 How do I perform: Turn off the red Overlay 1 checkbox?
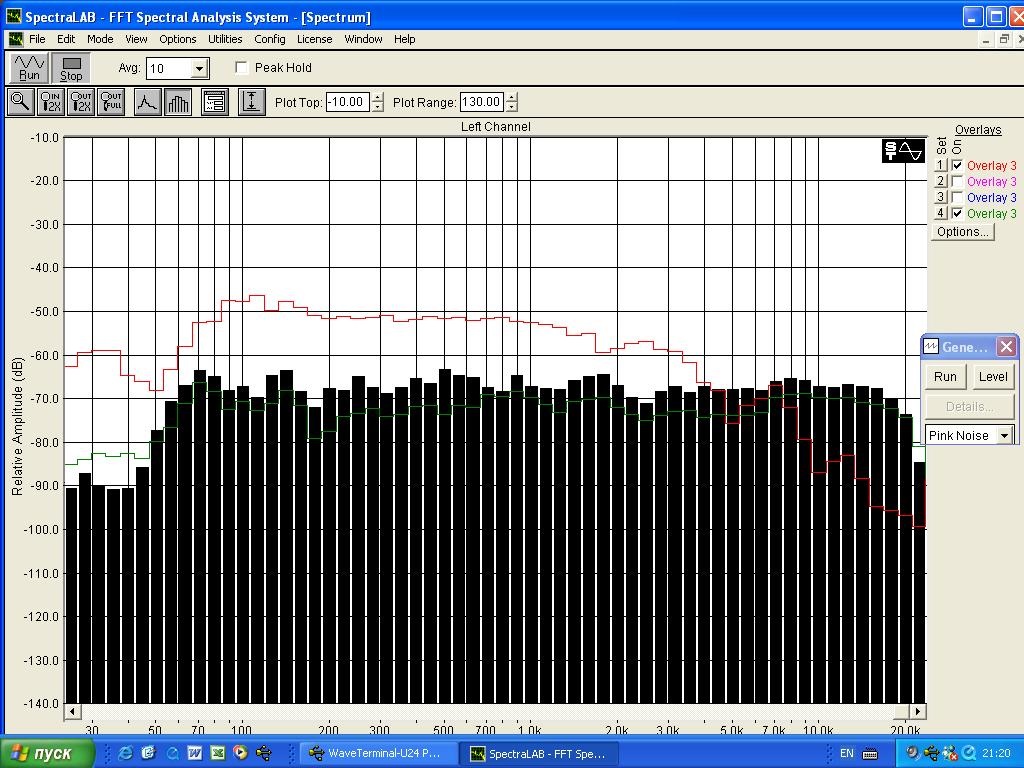point(957,165)
